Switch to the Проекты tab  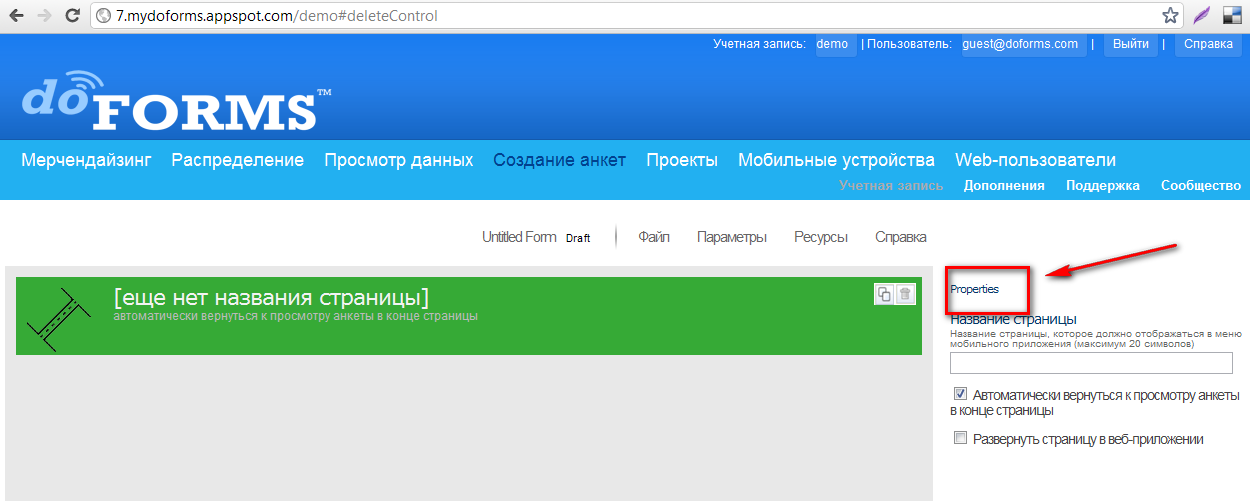pyautogui.click(x=682, y=160)
